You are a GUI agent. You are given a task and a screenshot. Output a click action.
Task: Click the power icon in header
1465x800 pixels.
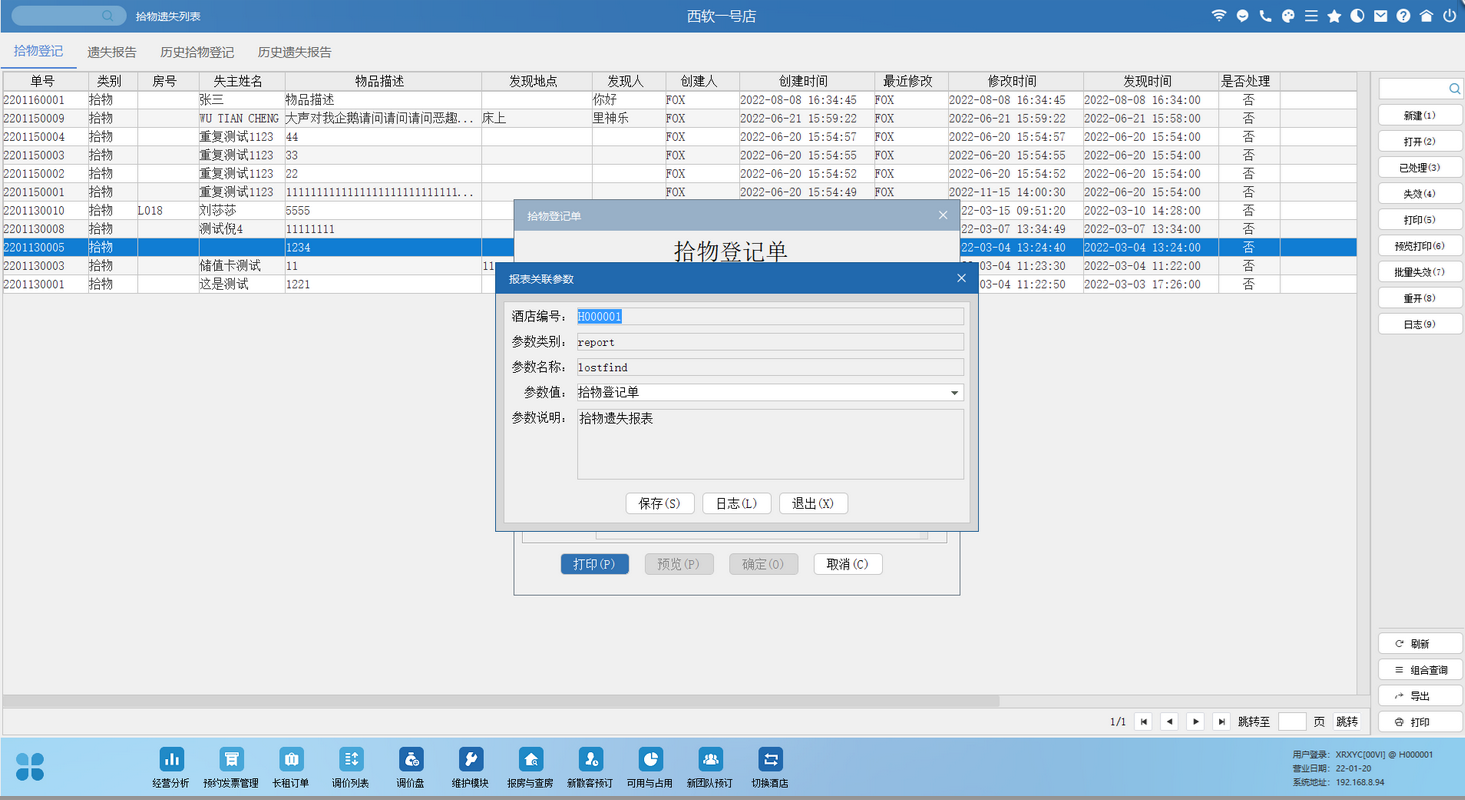(x=1449, y=16)
